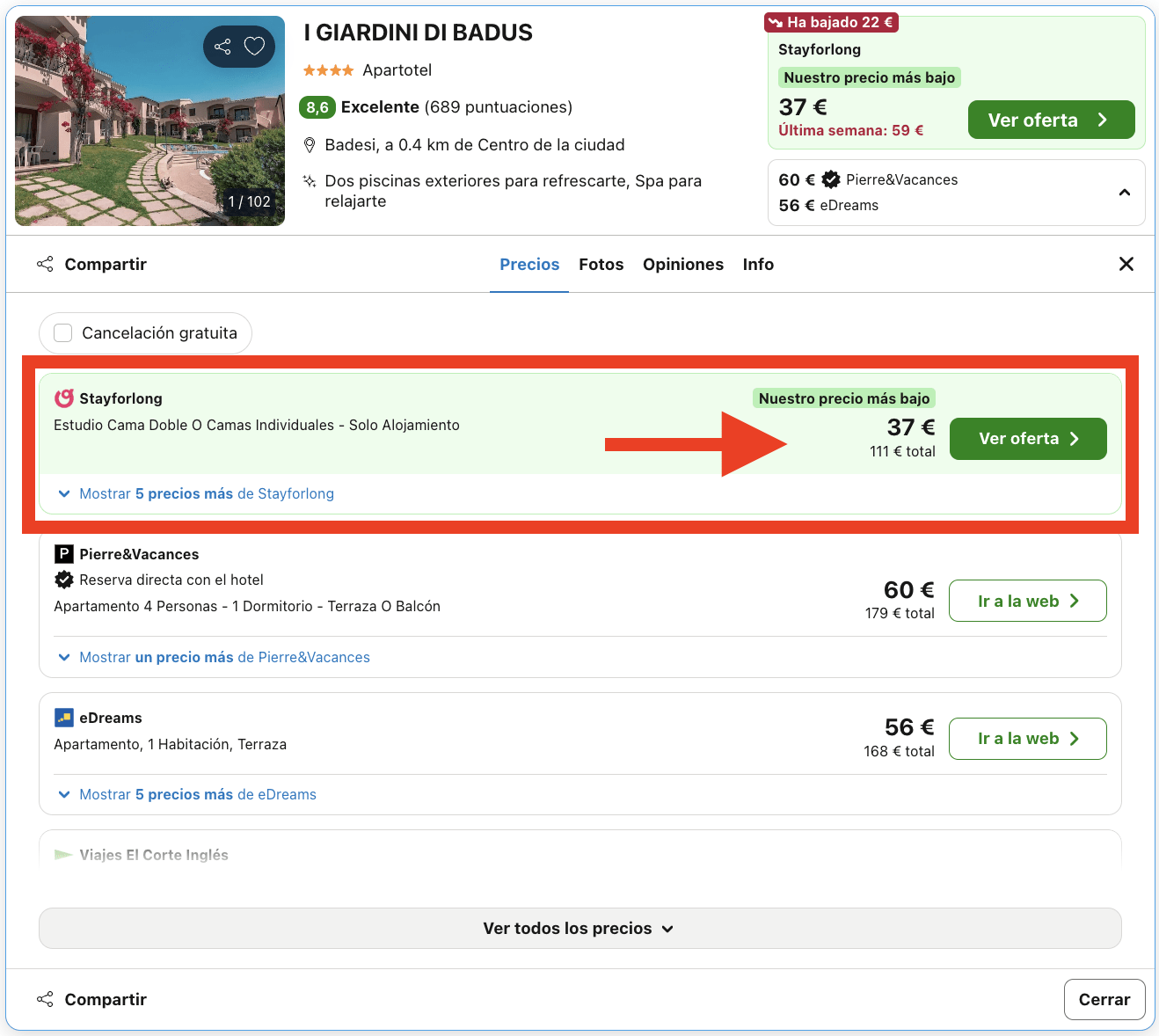Close the price overlay with the X icon
The image size is (1159, 1036).
pyautogui.click(x=1126, y=264)
